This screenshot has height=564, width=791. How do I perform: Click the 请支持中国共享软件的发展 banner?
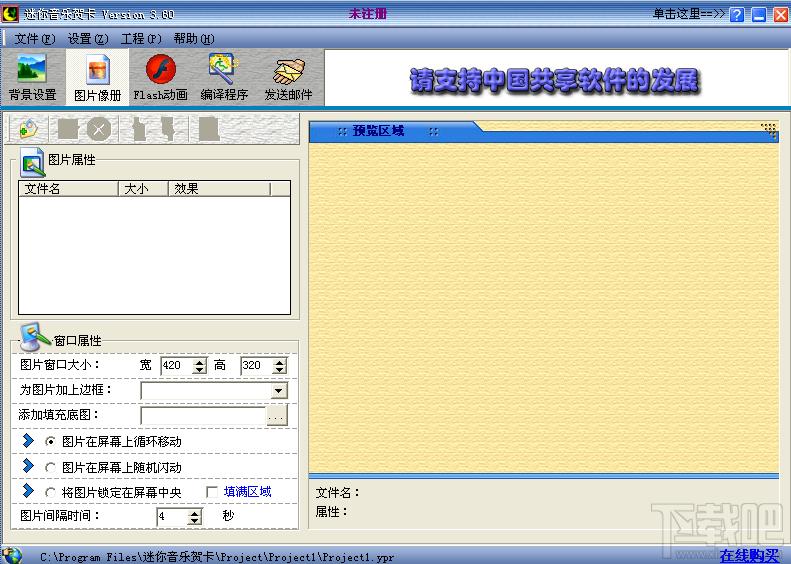(554, 81)
